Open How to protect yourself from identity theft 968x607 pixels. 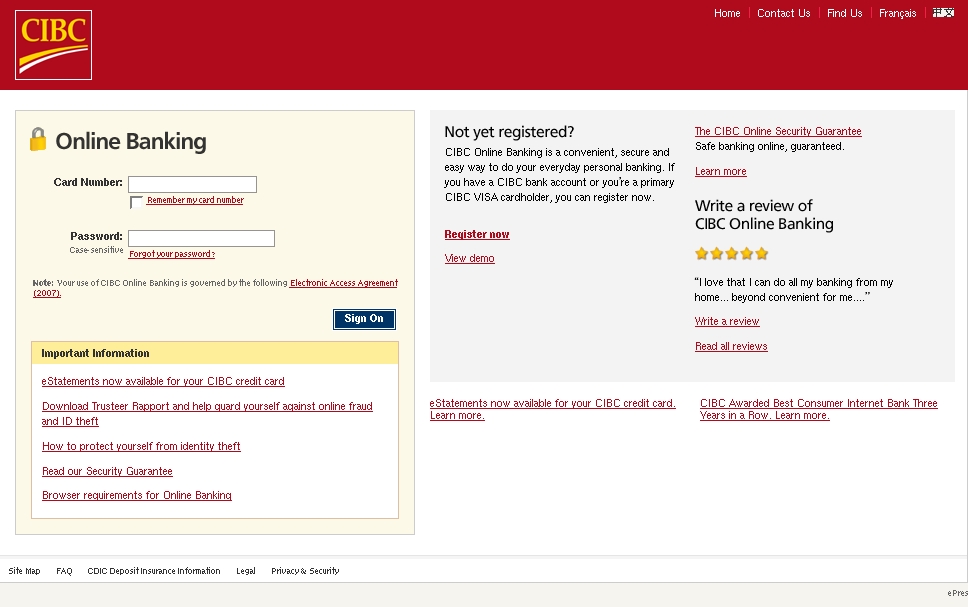141,446
